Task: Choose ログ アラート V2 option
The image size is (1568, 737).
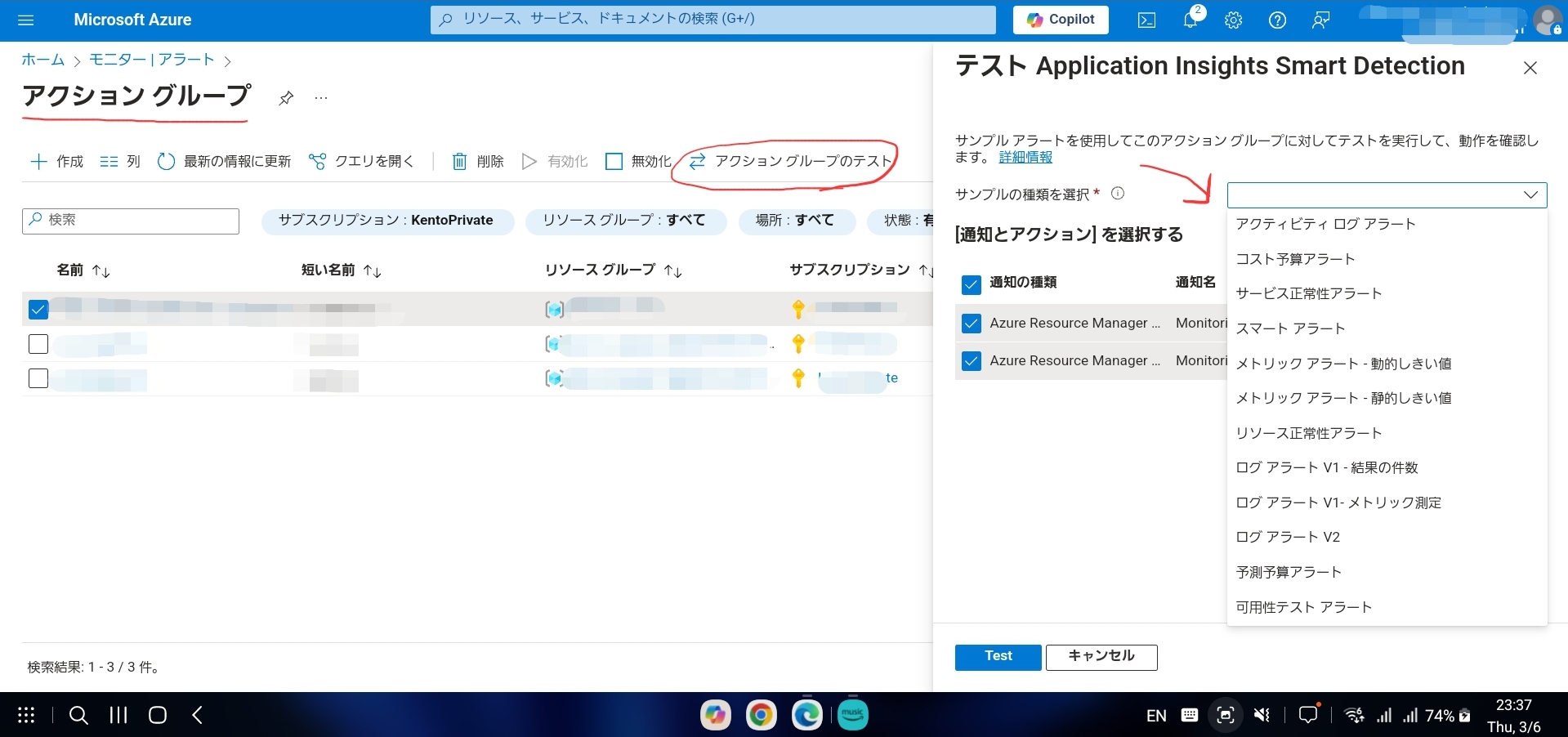Action: tap(1288, 537)
